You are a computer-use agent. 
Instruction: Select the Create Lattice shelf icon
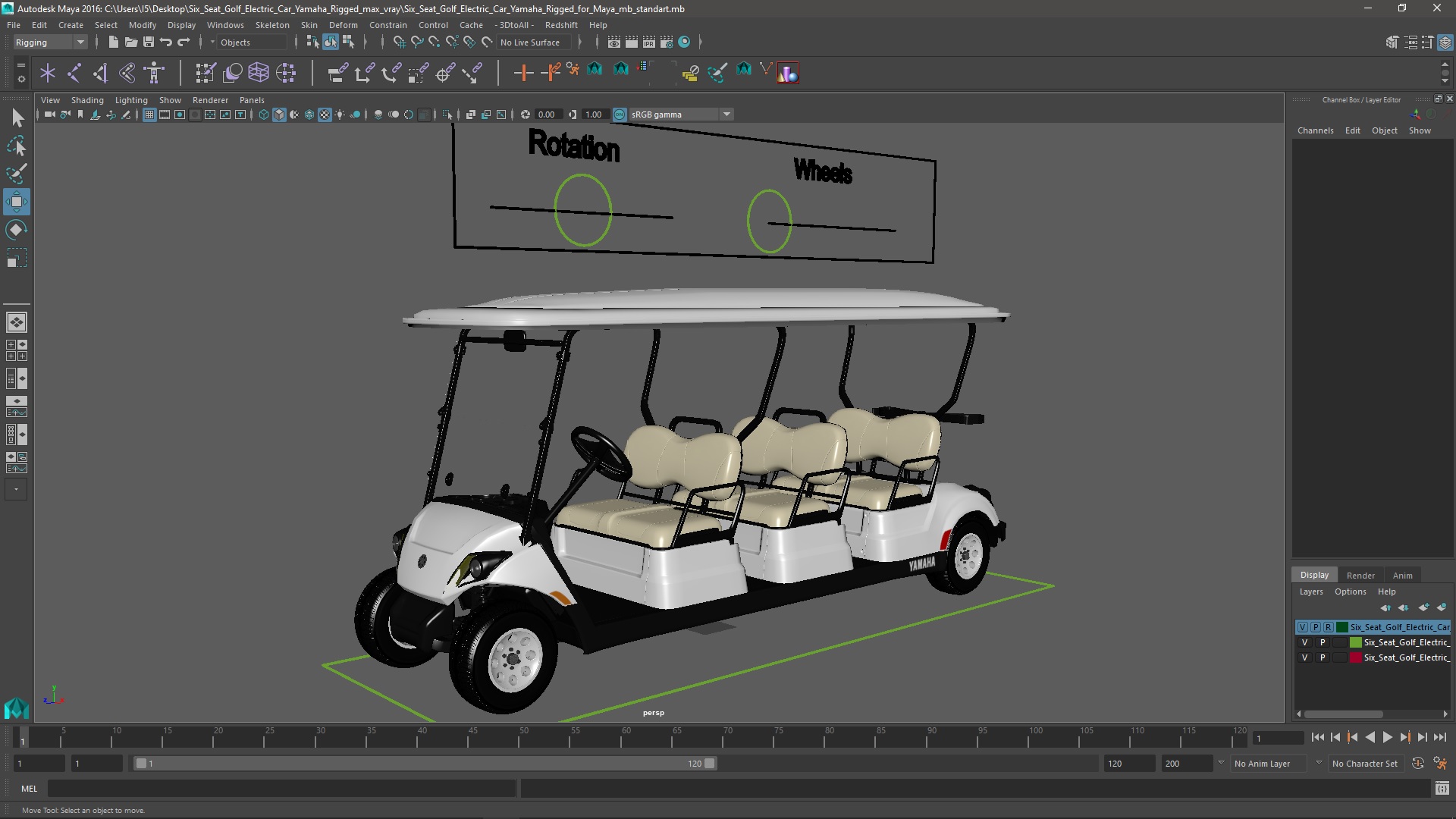click(x=259, y=73)
